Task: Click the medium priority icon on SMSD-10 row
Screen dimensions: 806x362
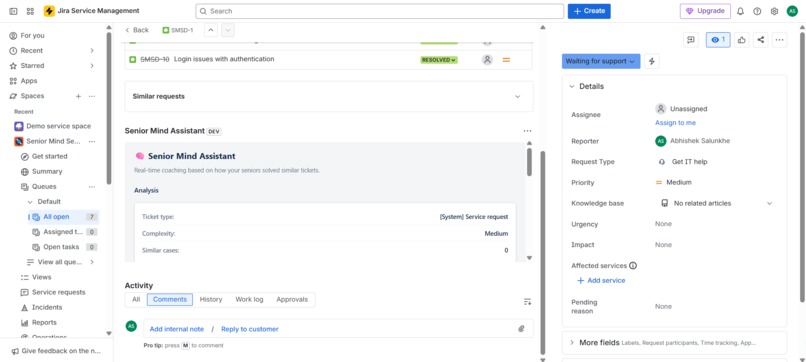Action: click(x=506, y=60)
